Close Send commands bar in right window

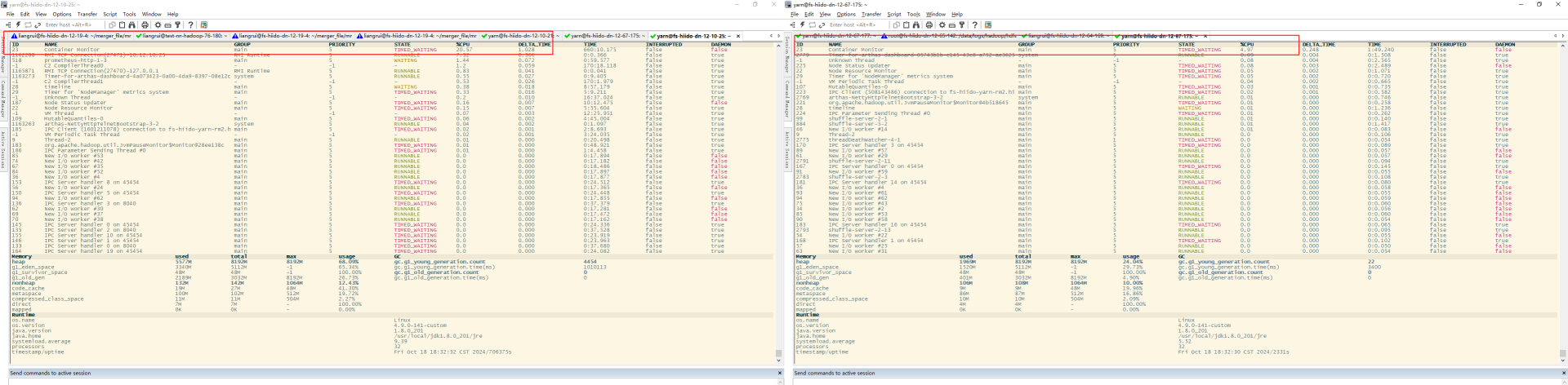pos(1563,373)
